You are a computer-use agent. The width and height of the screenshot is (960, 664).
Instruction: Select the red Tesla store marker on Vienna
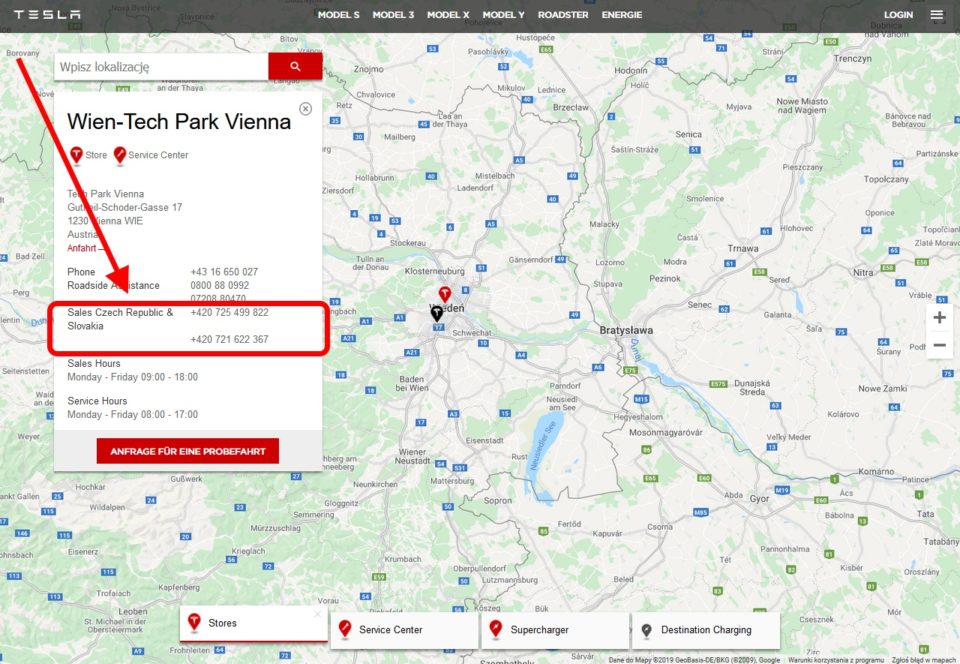(444, 295)
